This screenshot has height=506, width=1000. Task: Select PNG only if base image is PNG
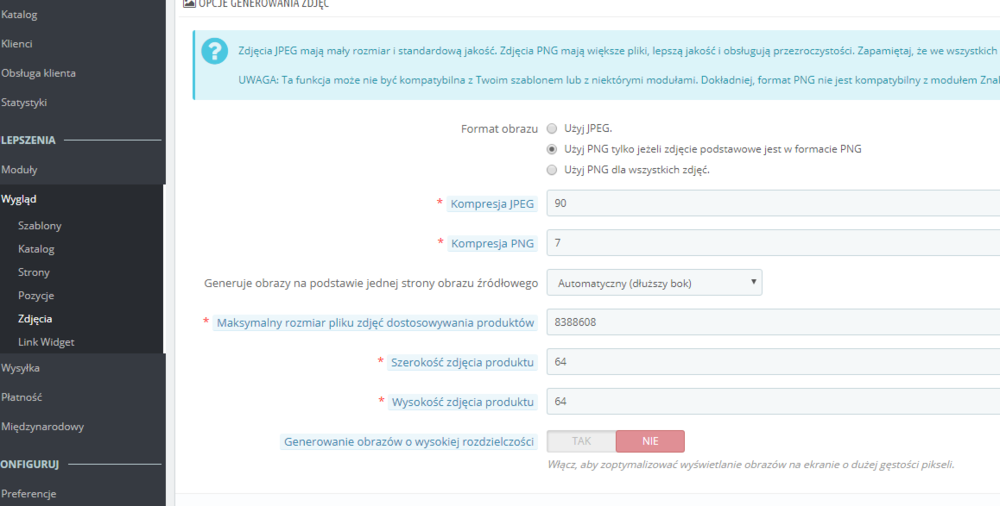(x=552, y=149)
